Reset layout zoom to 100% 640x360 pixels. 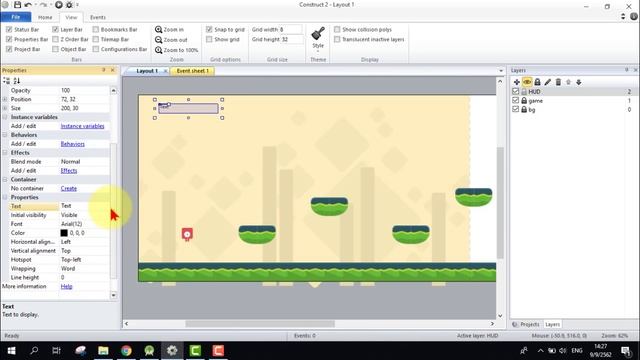pos(176,50)
